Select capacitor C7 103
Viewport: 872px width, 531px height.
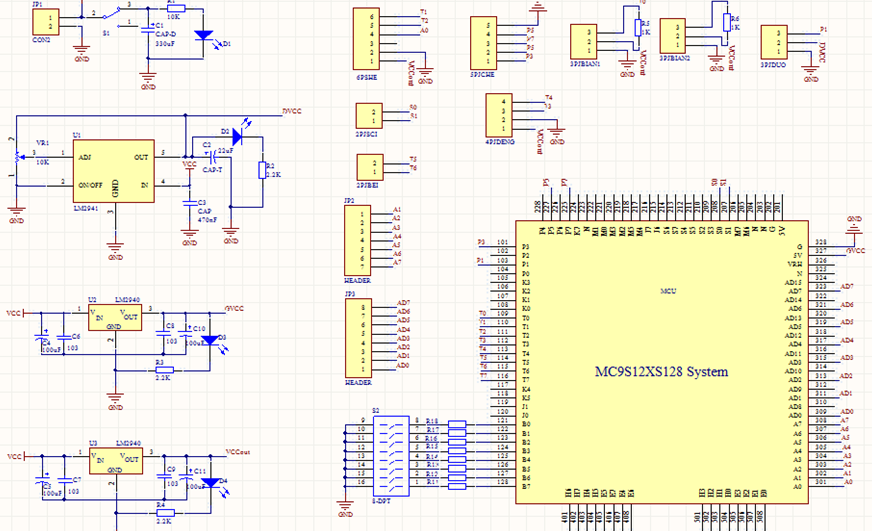64,479
